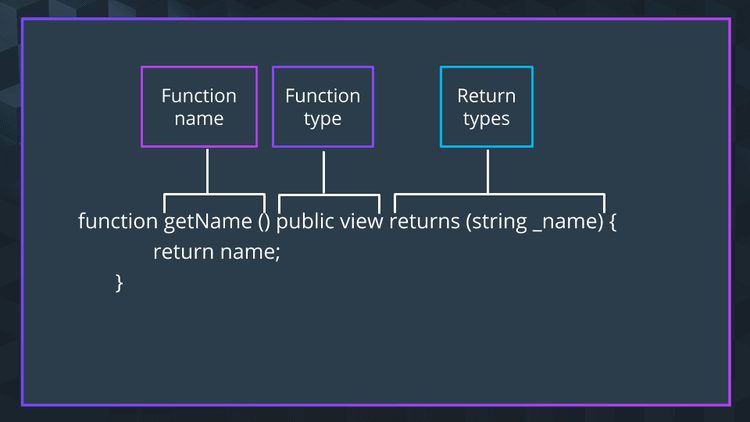
Task: Click the blue Return types box
Action: [486, 107]
